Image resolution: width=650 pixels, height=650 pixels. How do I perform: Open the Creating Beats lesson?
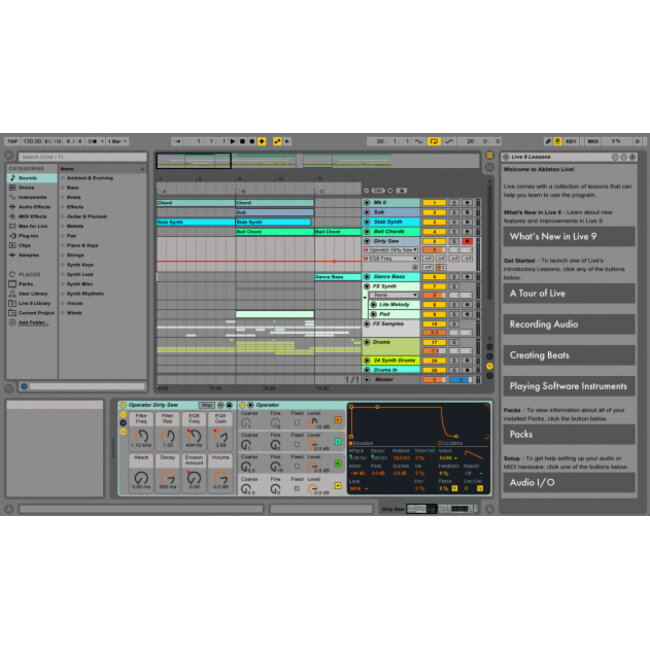[x=569, y=355]
